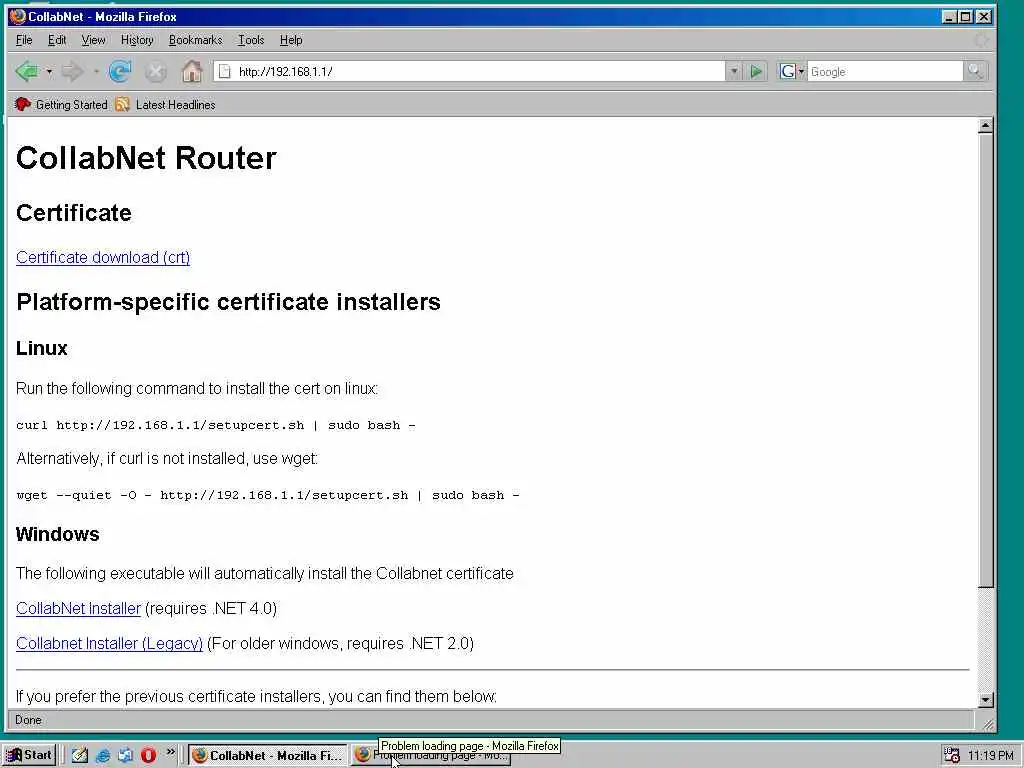Screen dimensions: 1024x768
Task: Open the Bookmarks menu
Action: (x=195, y=40)
